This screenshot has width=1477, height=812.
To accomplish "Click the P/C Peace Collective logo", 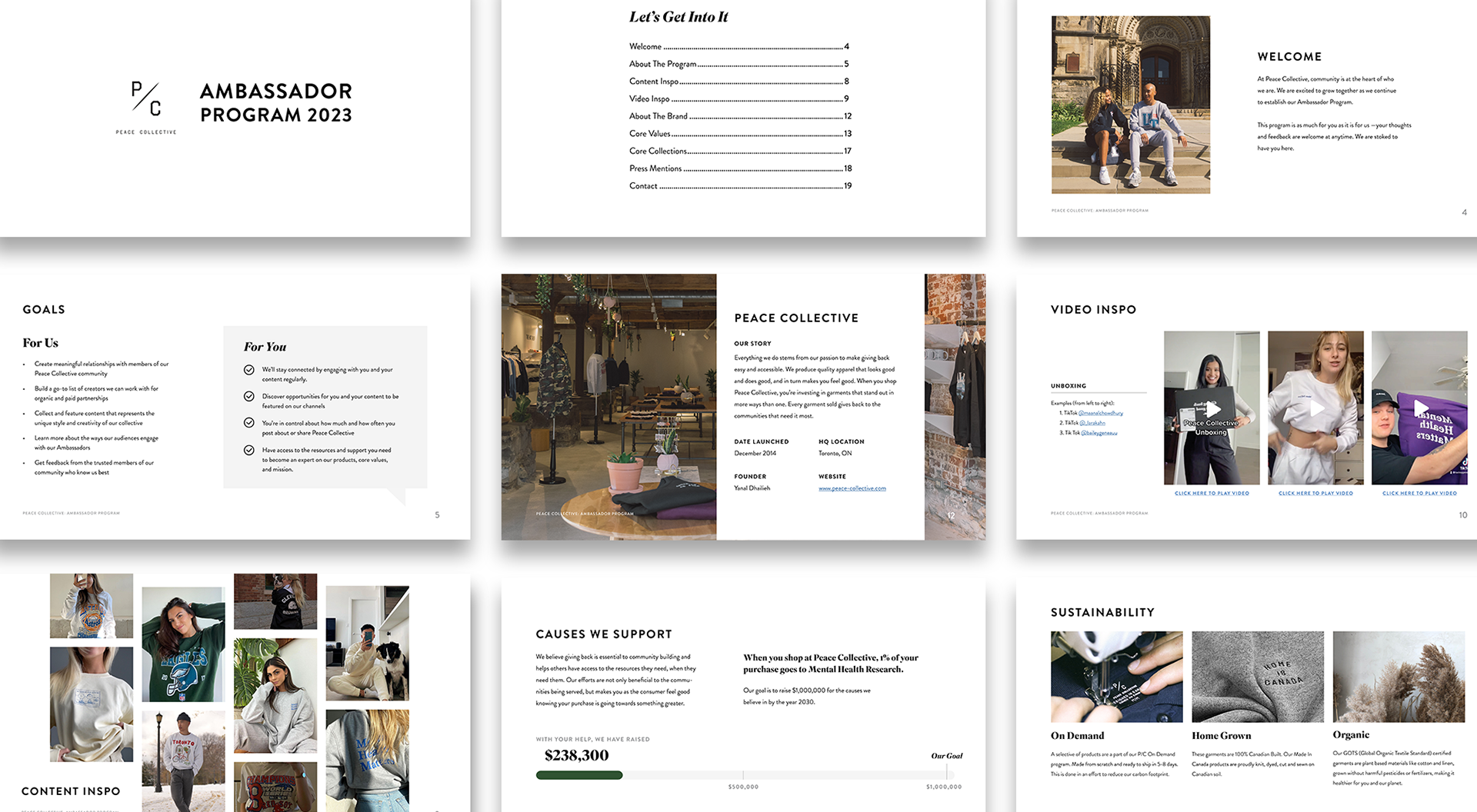I will (x=146, y=107).
